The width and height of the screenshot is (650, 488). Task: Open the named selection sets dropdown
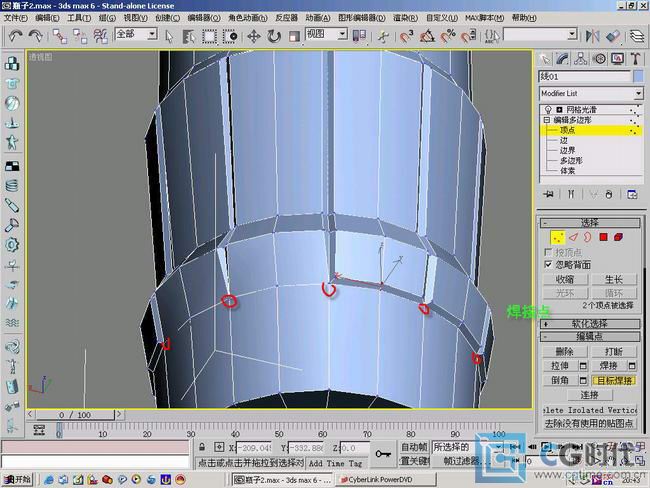[572, 34]
